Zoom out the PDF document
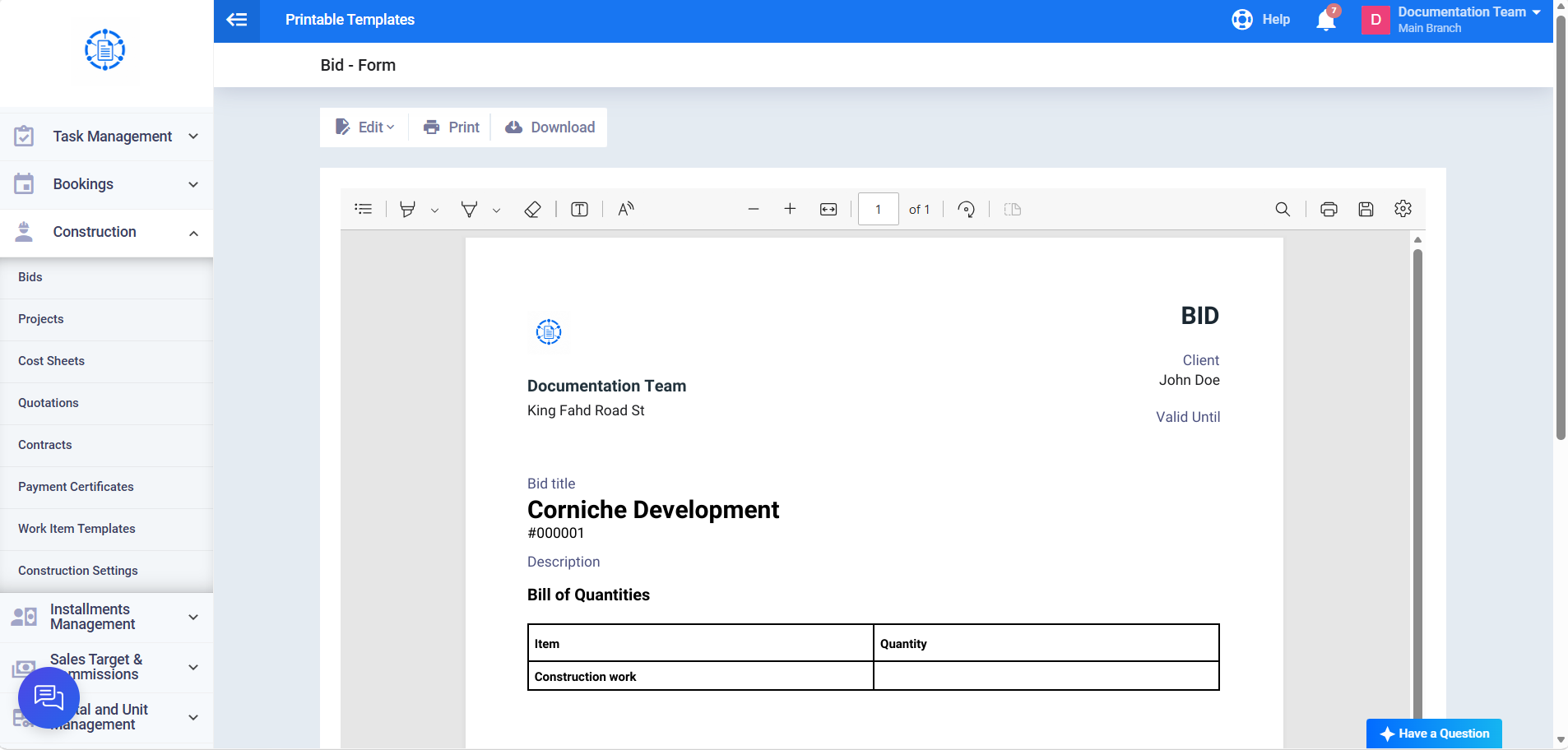This screenshot has width=1568, height=750. coord(753,209)
